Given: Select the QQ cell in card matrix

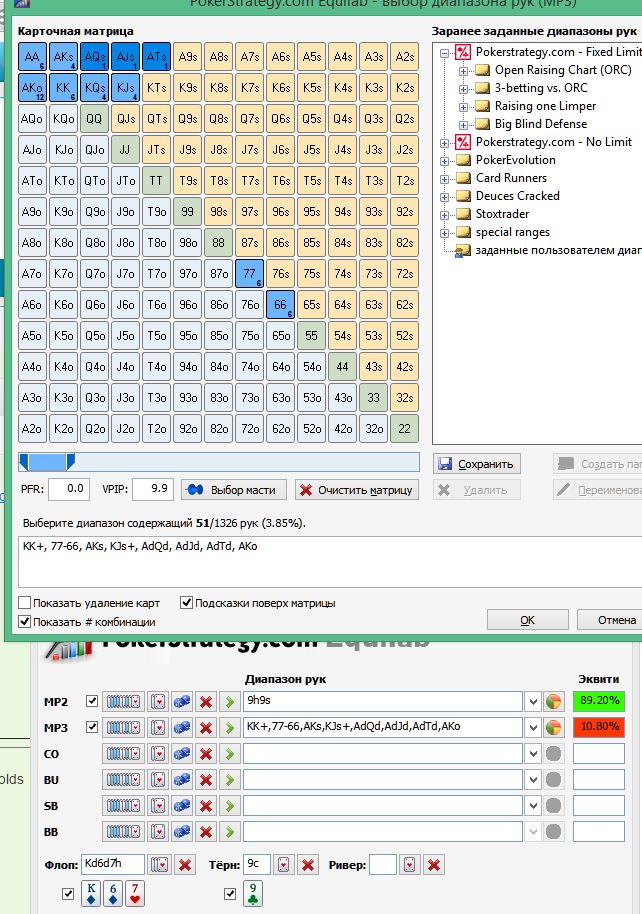Looking at the screenshot, I should pyautogui.click(x=94, y=119).
